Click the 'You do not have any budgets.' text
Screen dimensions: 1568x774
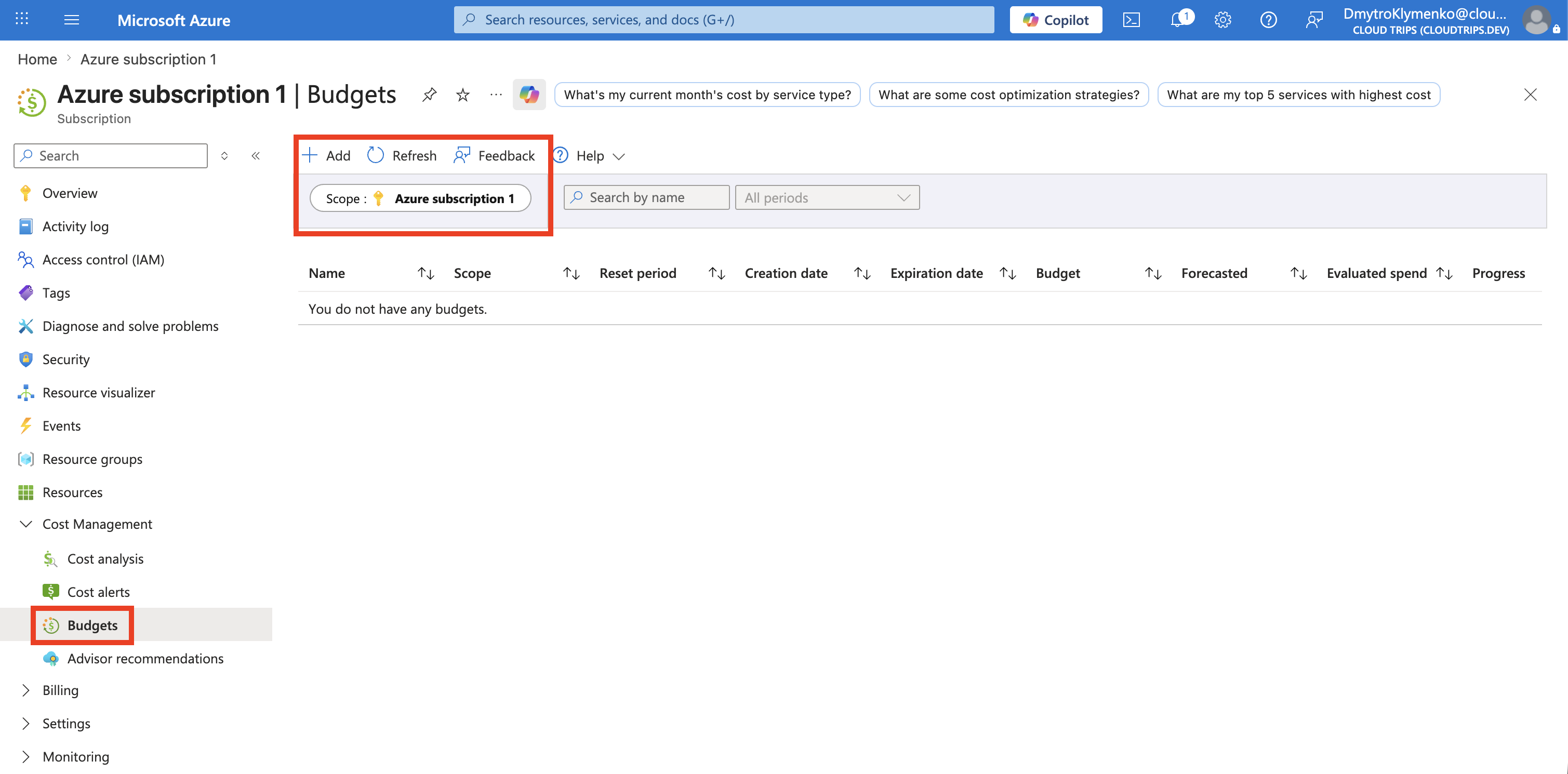point(397,309)
